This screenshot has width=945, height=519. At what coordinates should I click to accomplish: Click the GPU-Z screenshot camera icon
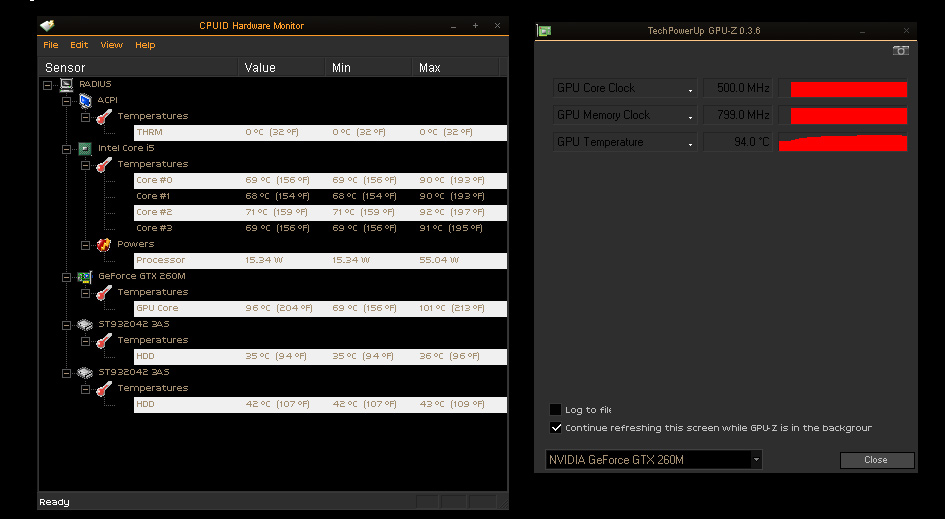[900, 51]
